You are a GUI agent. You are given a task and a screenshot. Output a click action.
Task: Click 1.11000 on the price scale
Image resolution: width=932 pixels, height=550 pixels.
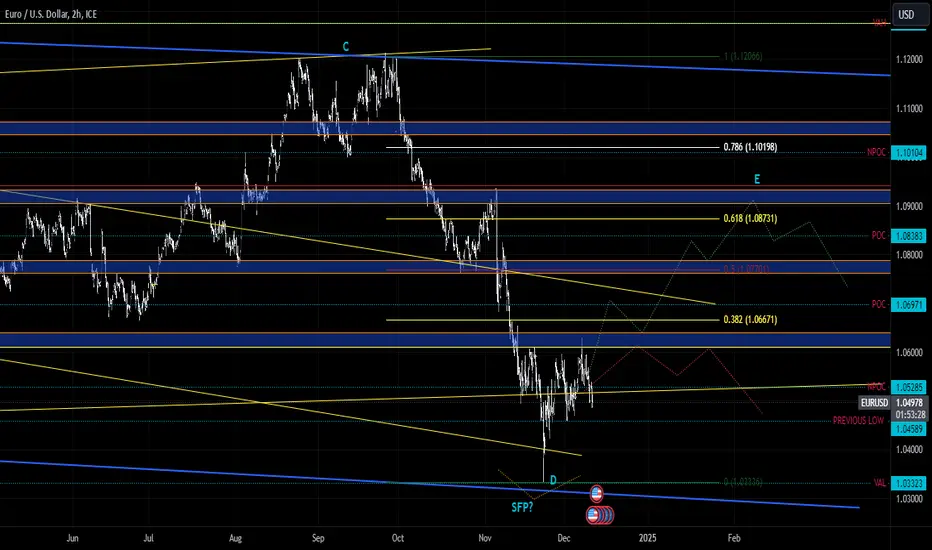909,109
